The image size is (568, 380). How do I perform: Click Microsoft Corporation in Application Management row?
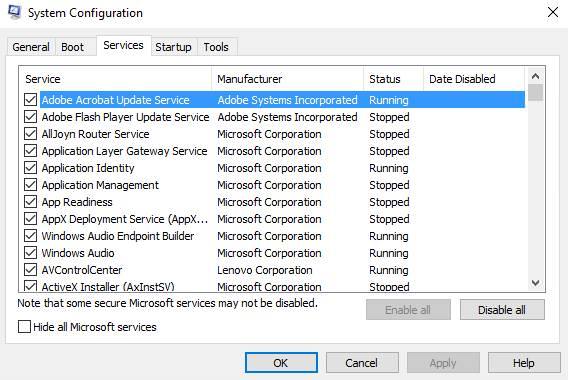269,185
